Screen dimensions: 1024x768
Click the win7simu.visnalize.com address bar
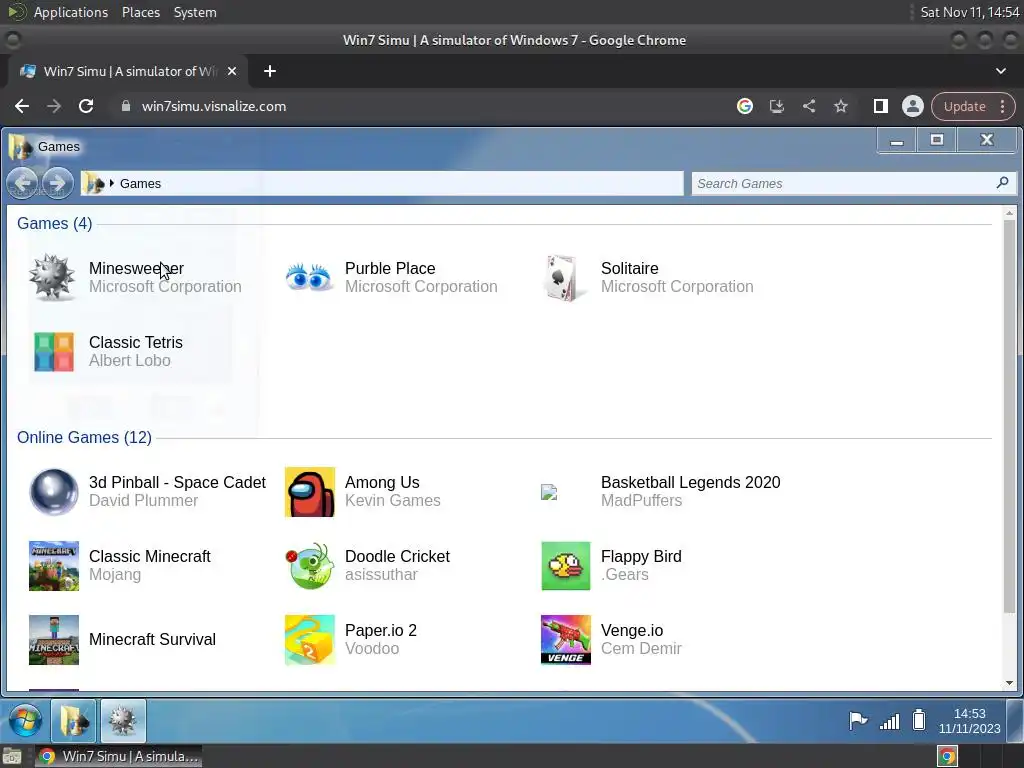(214, 106)
